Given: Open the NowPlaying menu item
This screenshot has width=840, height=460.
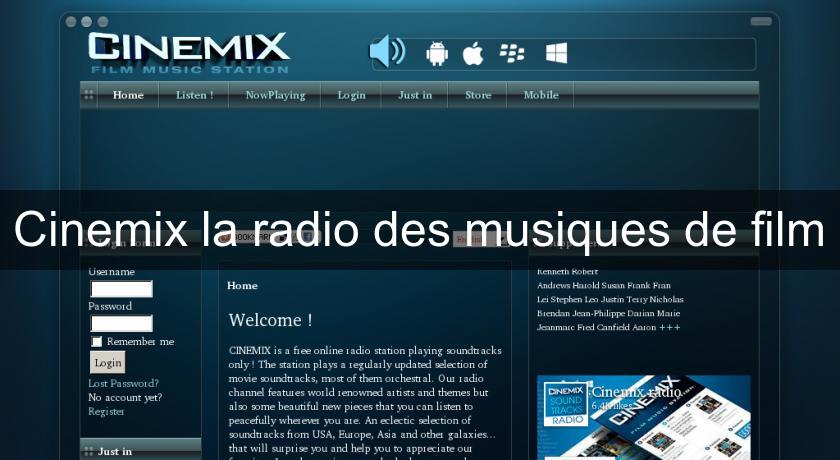Looking at the screenshot, I should (x=275, y=95).
